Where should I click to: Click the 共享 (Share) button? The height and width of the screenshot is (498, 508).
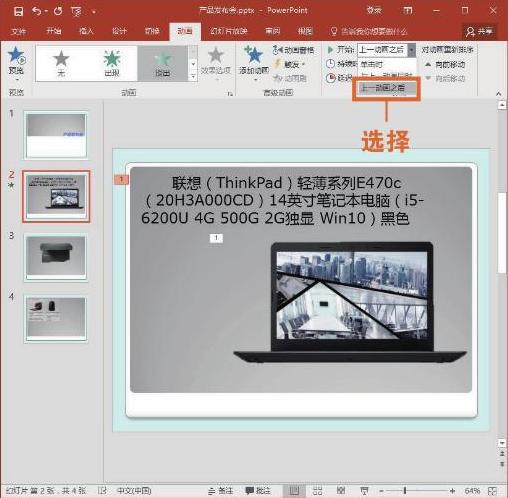[x=479, y=32]
